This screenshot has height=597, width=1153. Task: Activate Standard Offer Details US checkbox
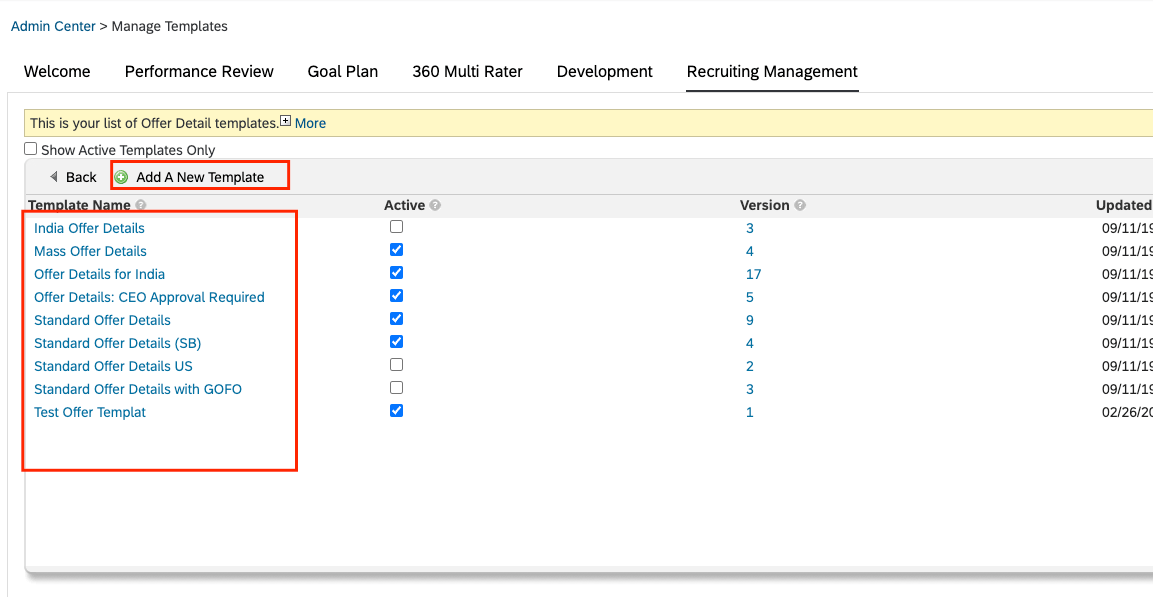pos(396,365)
